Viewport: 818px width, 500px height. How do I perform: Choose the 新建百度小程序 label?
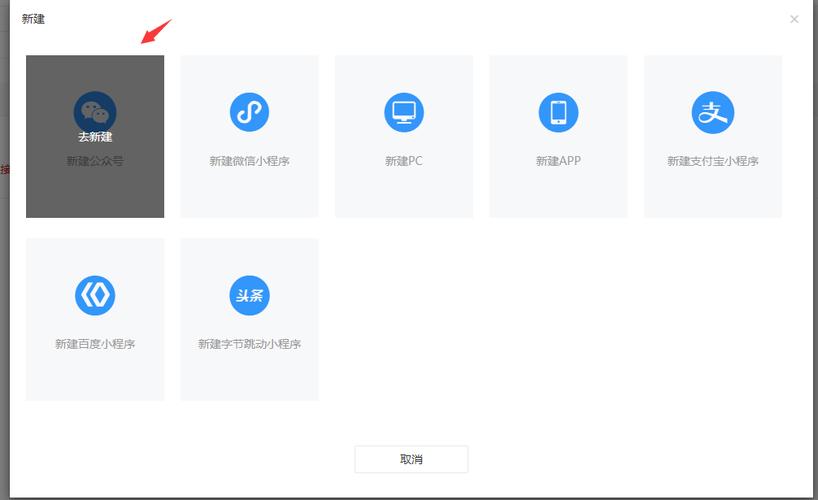95,344
